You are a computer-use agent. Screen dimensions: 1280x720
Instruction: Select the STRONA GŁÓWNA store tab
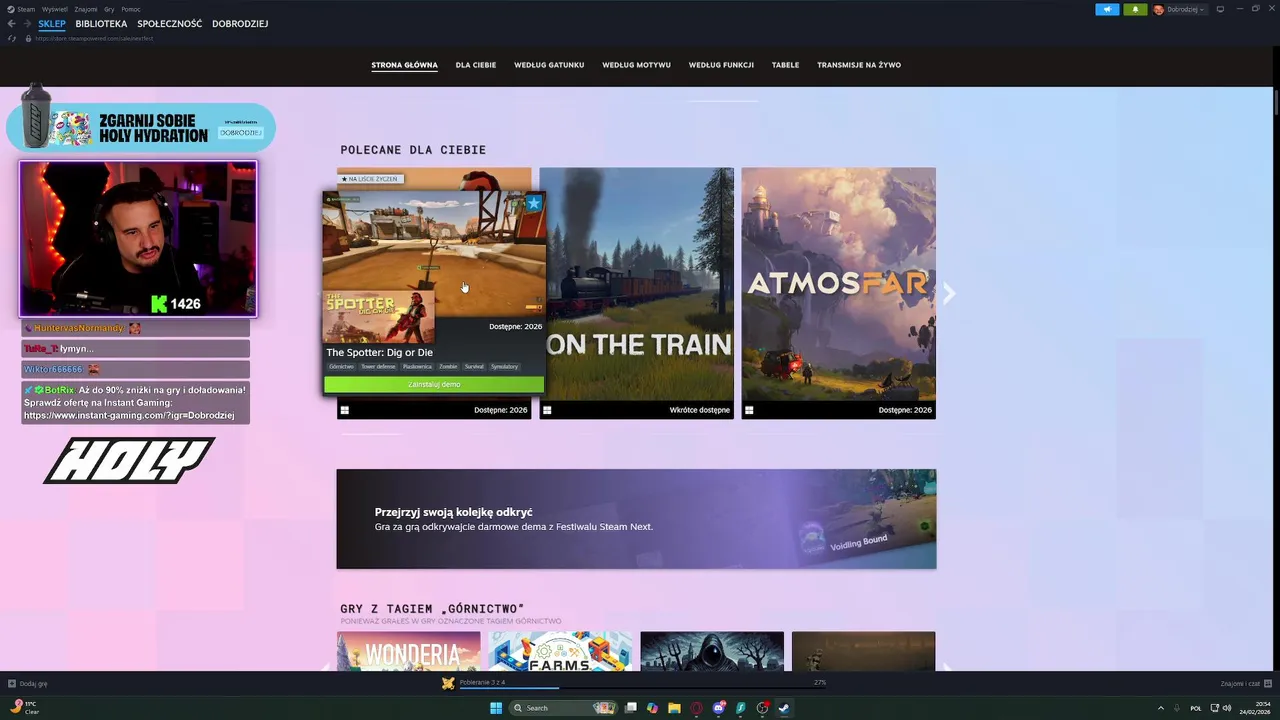(x=404, y=65)
